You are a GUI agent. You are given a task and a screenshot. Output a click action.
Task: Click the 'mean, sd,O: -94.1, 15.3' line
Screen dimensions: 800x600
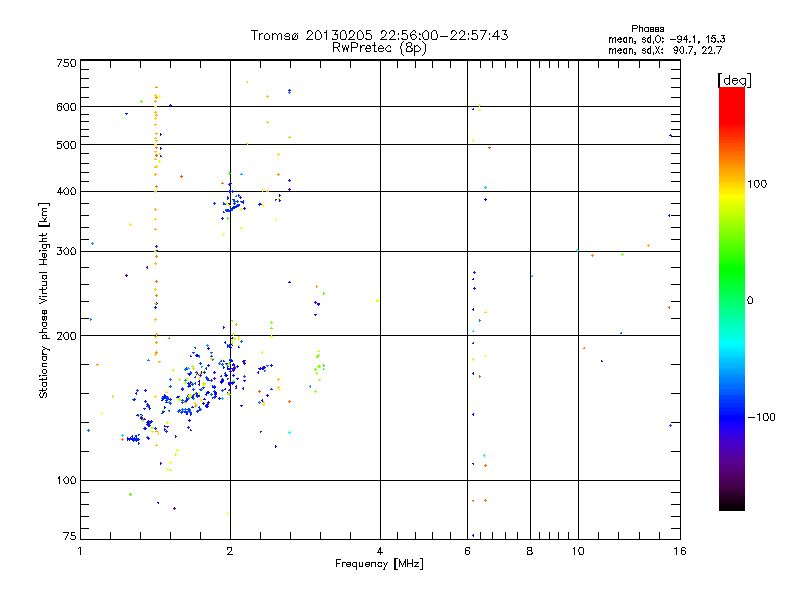[x=666, y=39]
